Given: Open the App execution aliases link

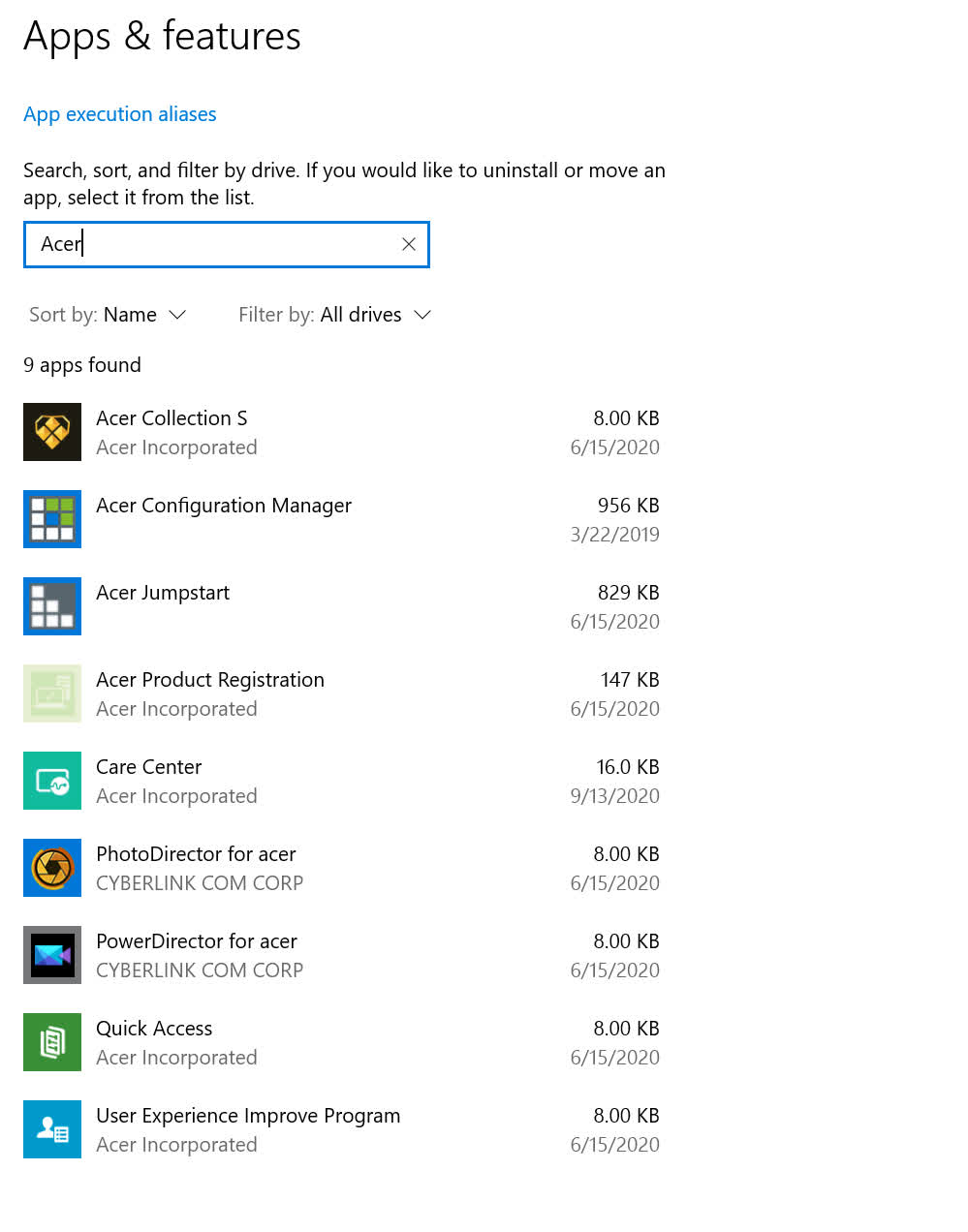Looking at the screenshot, I should 120,114.
